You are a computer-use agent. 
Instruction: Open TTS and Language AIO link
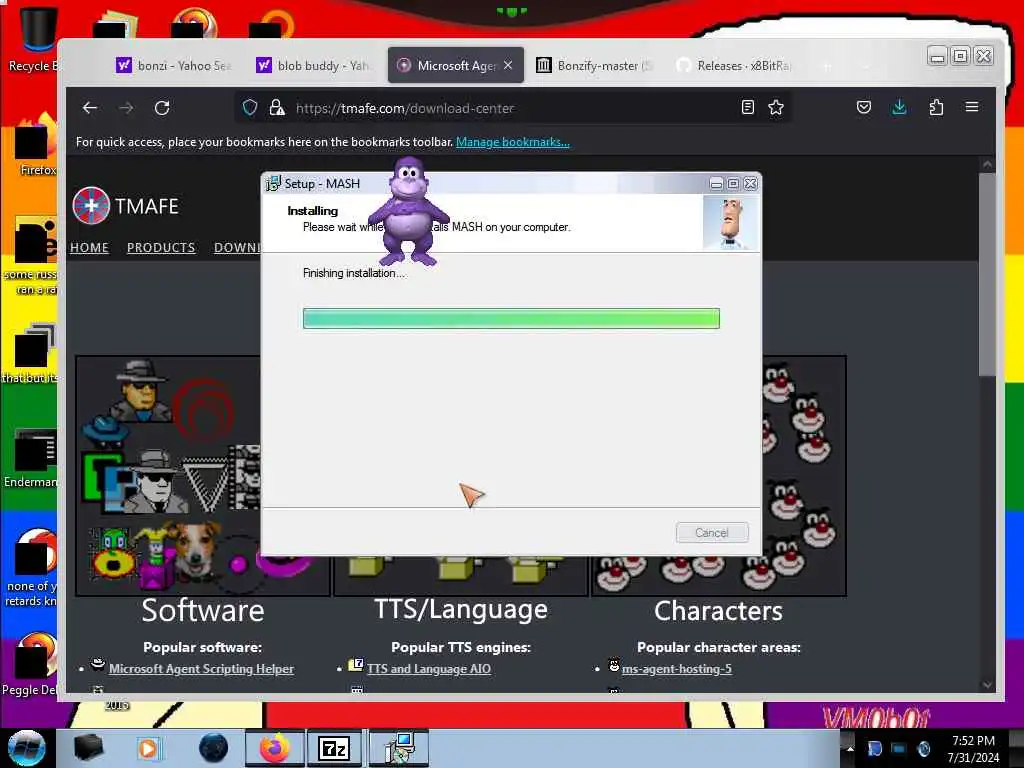pyautogui.click(x=428, y=669)
